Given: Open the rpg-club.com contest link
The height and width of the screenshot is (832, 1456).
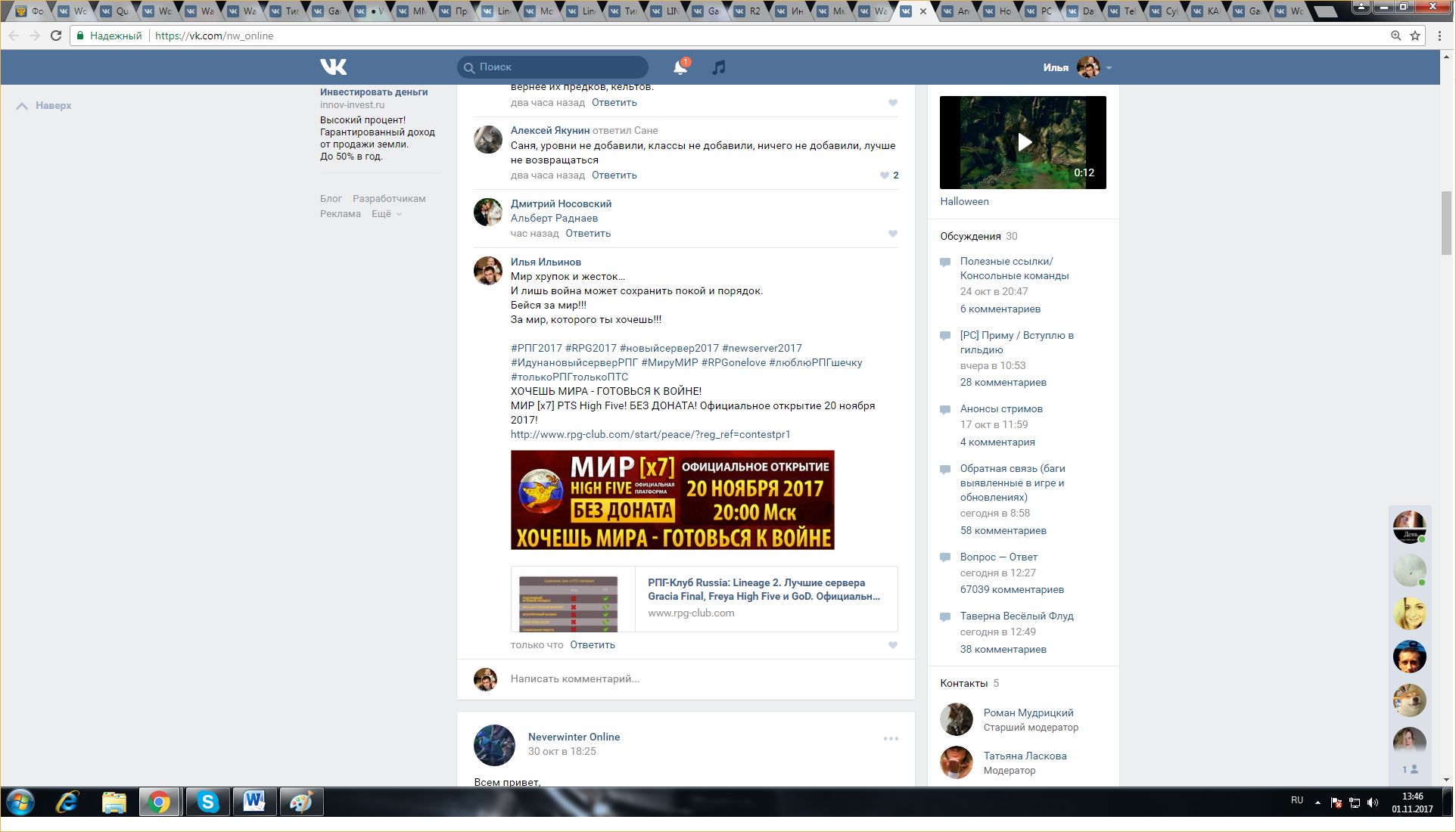Looking at the screenshot, I should [x=650, y=435].
